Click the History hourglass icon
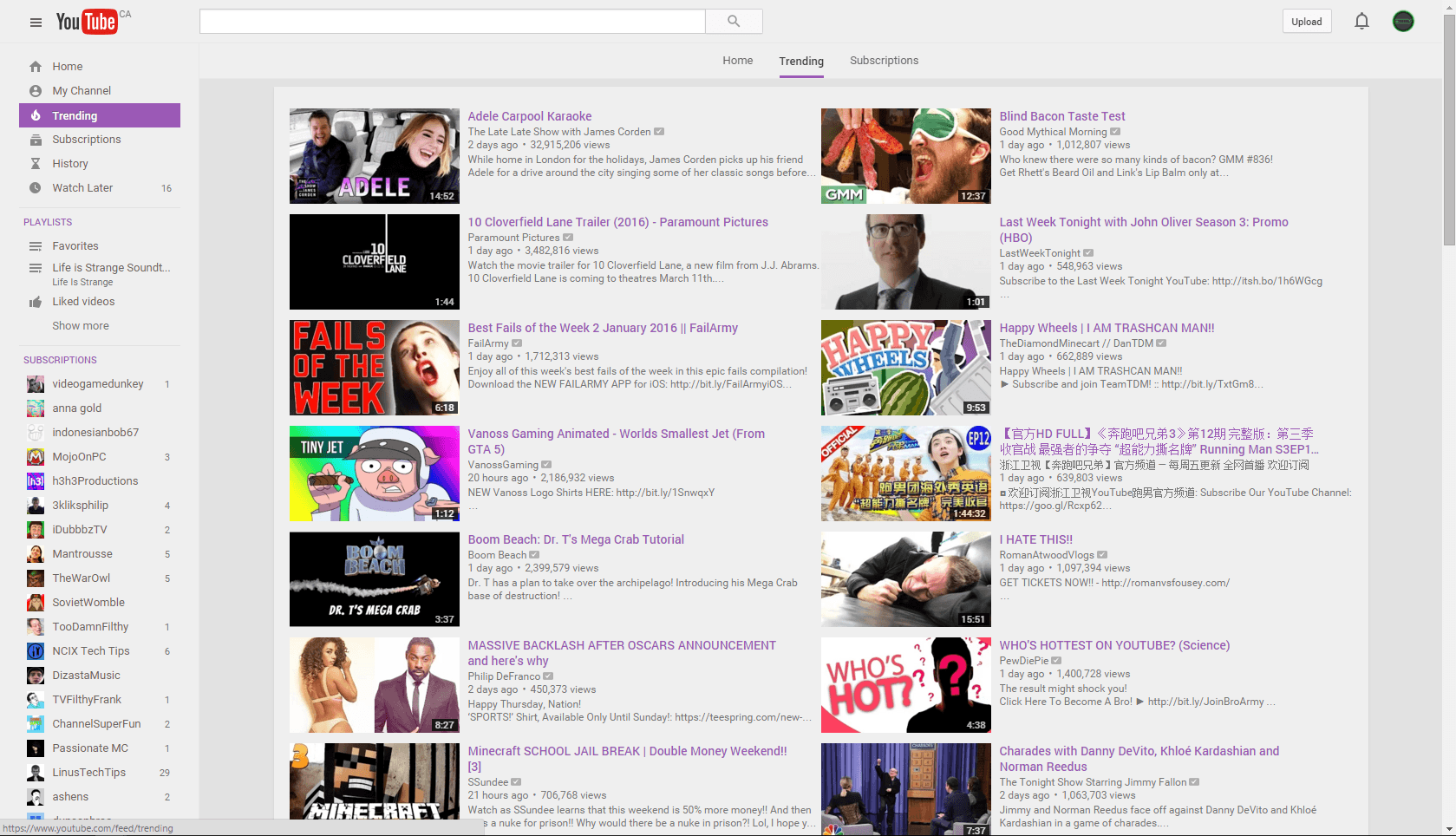 point(36,164)
